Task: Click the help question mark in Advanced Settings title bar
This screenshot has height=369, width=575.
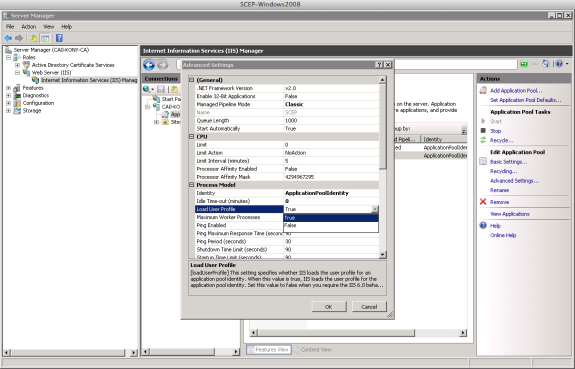Action: point(380,65)
